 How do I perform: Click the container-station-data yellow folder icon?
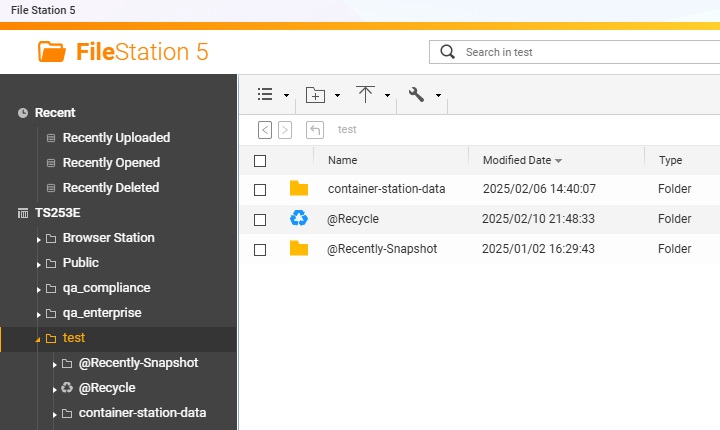299,188
